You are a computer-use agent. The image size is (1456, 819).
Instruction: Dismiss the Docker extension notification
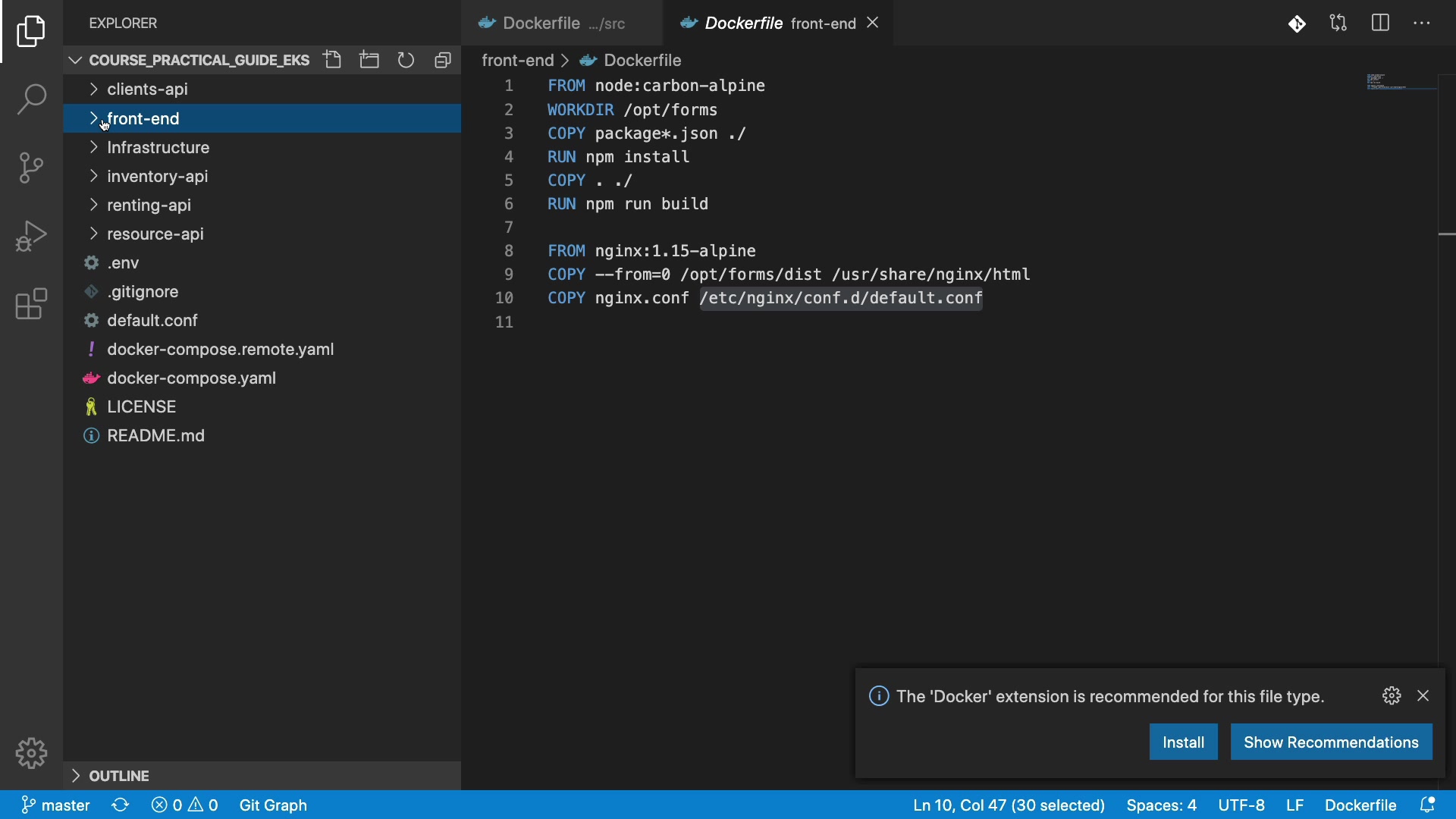pos(1423,696)
